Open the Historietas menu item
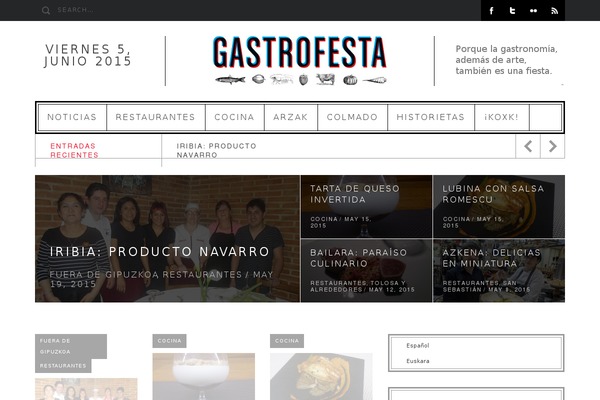 tap(430, 117)
